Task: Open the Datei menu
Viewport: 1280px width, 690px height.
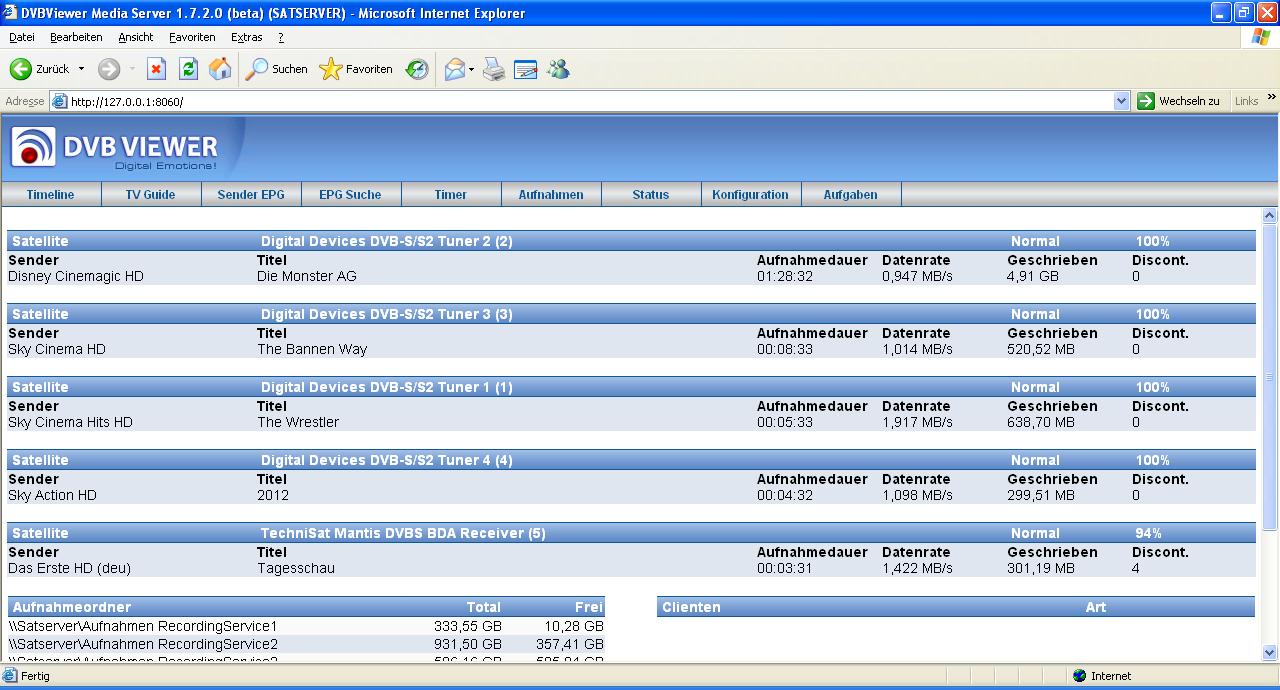Action: 22,37
